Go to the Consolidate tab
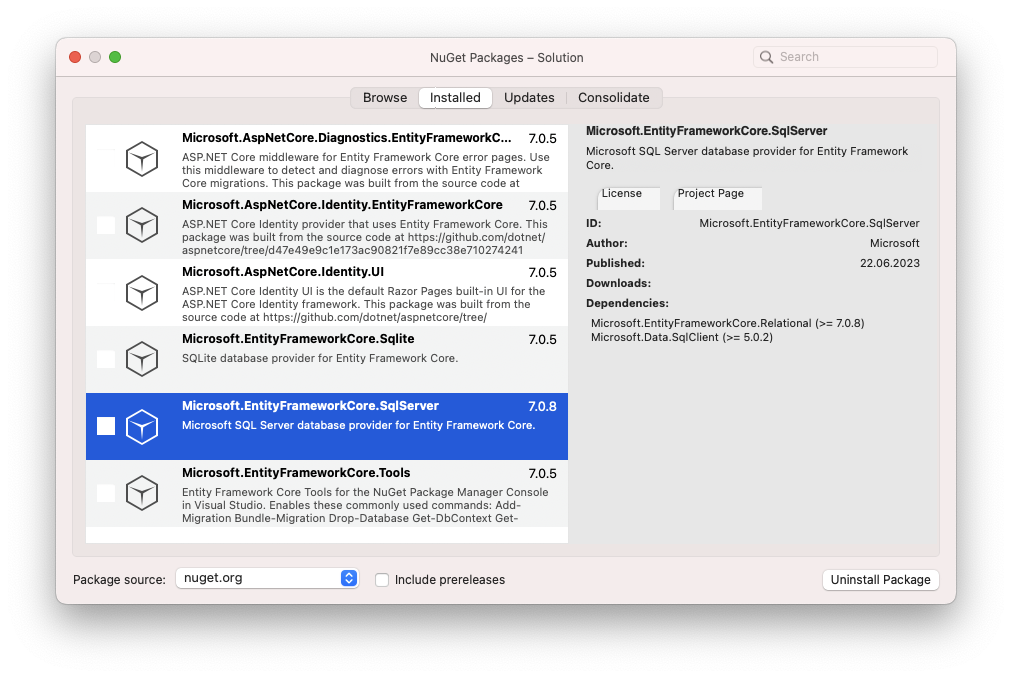The height and width of the screenshot is (678, 1012). [x=614, y=98]
